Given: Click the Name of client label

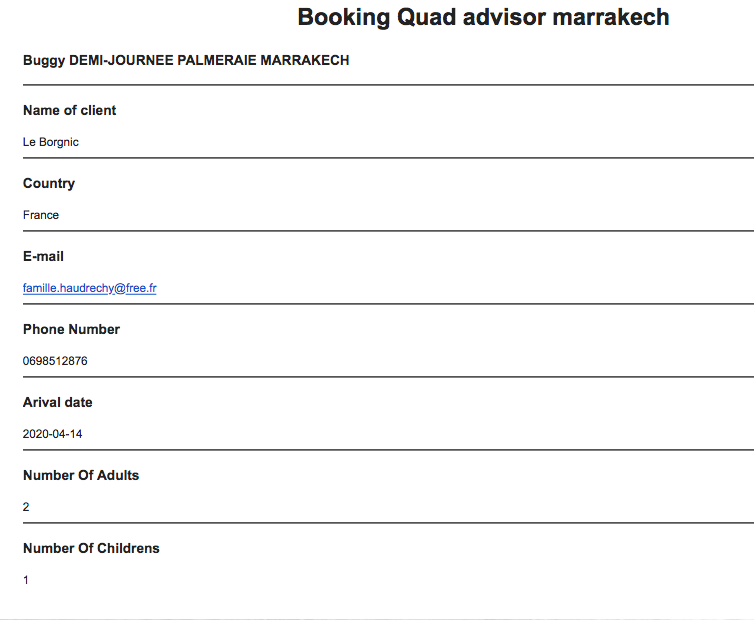Looking at the screenshot, I should click(69, 110).
